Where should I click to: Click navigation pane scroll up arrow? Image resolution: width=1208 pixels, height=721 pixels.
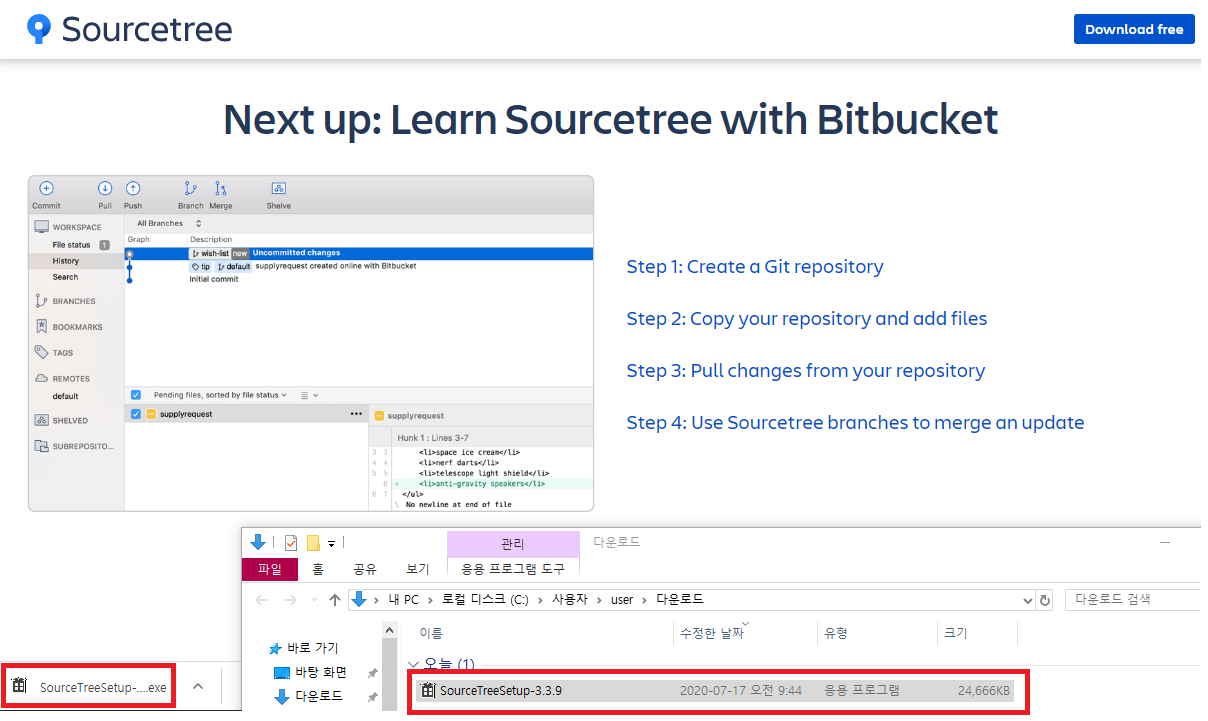(390, 629)
